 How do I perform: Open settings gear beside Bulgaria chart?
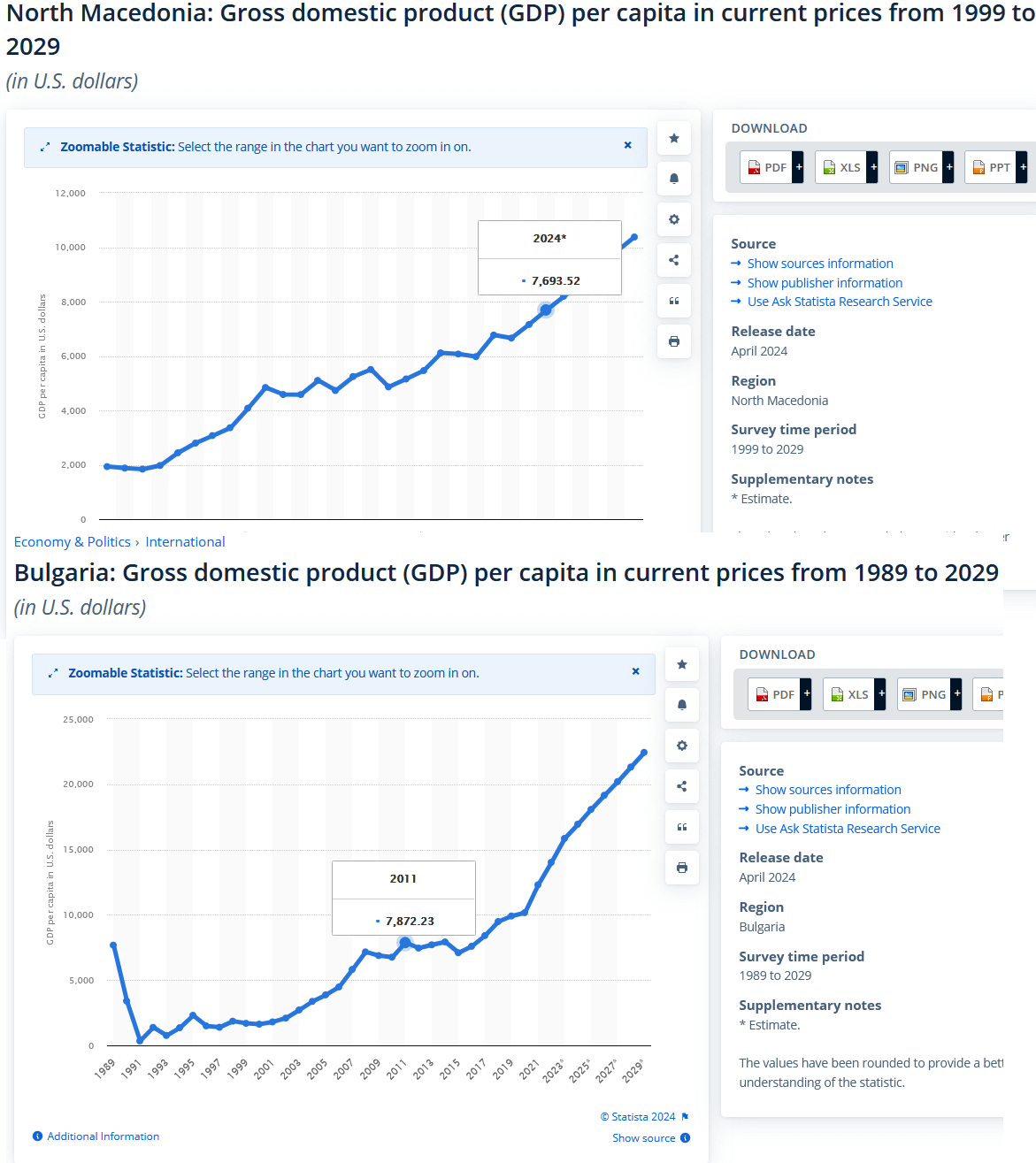pos(682,746)
